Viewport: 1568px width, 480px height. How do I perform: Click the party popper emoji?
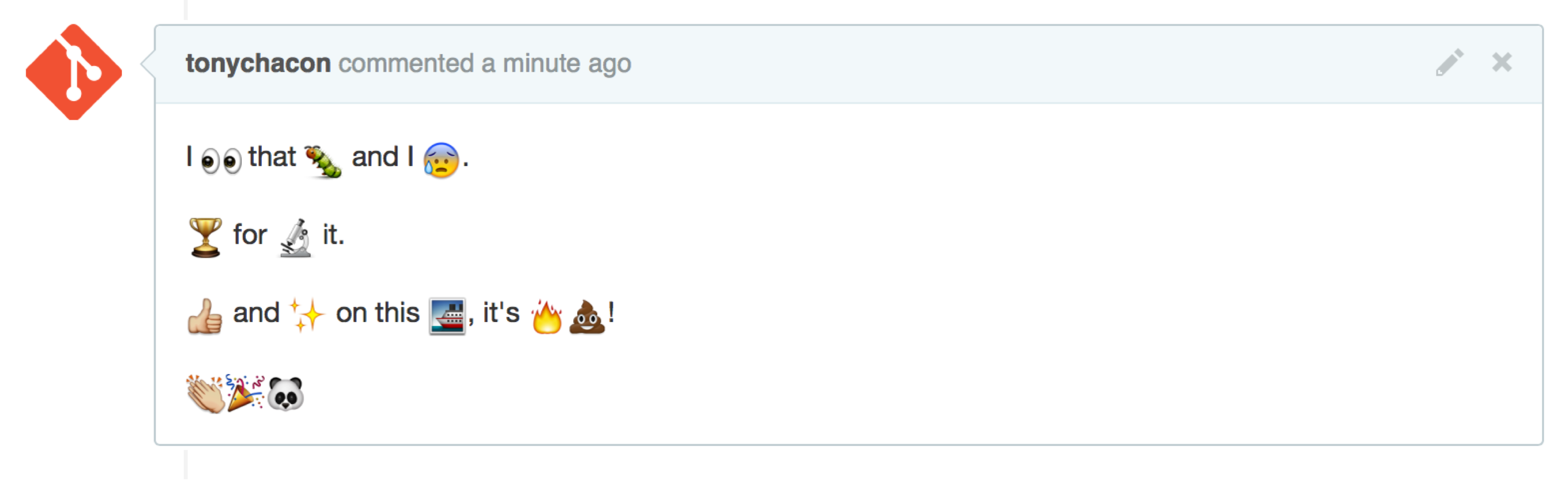245,392
